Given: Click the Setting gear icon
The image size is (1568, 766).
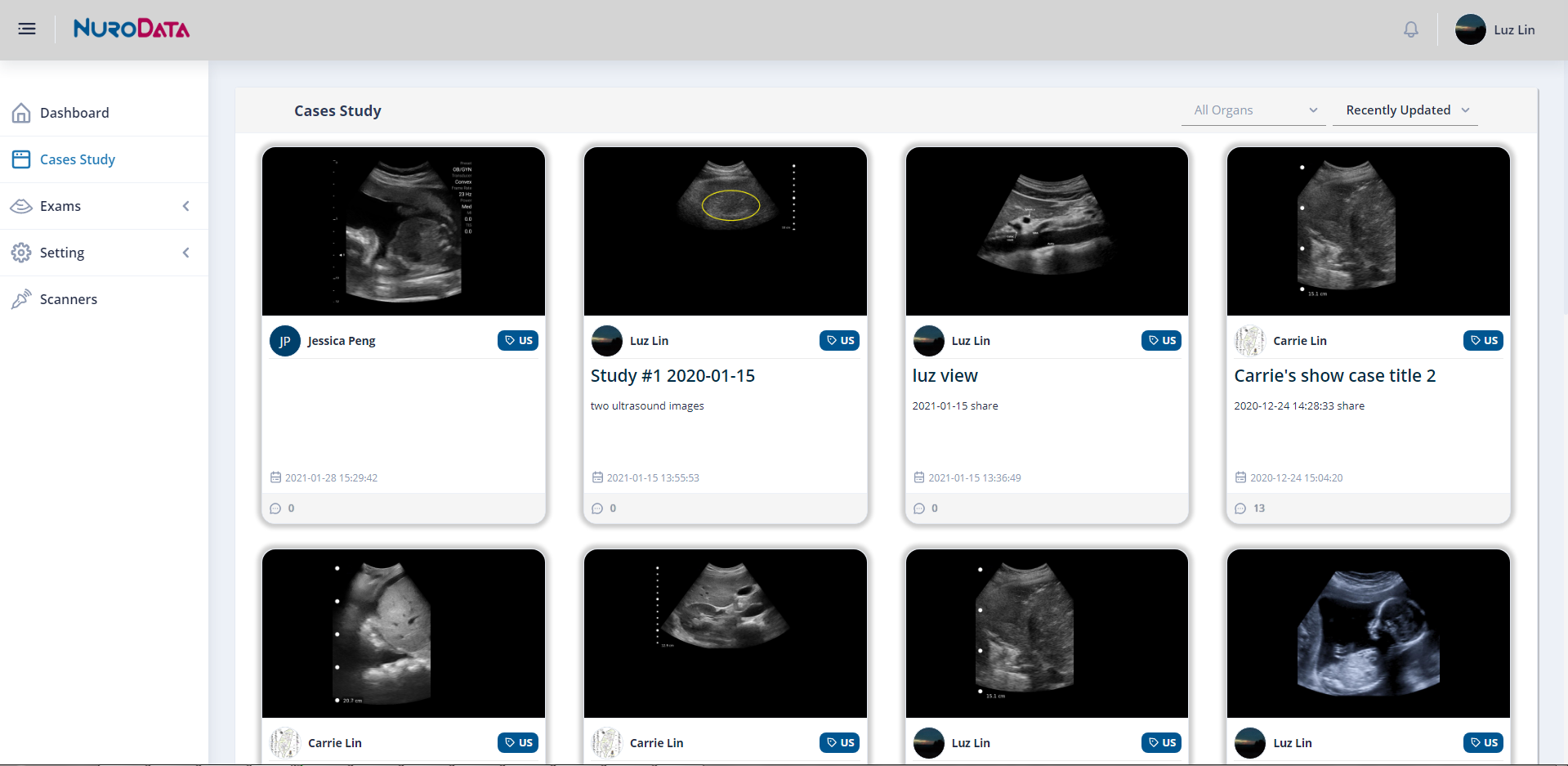Looking at the screenshot, I should [x=21, y=253].
